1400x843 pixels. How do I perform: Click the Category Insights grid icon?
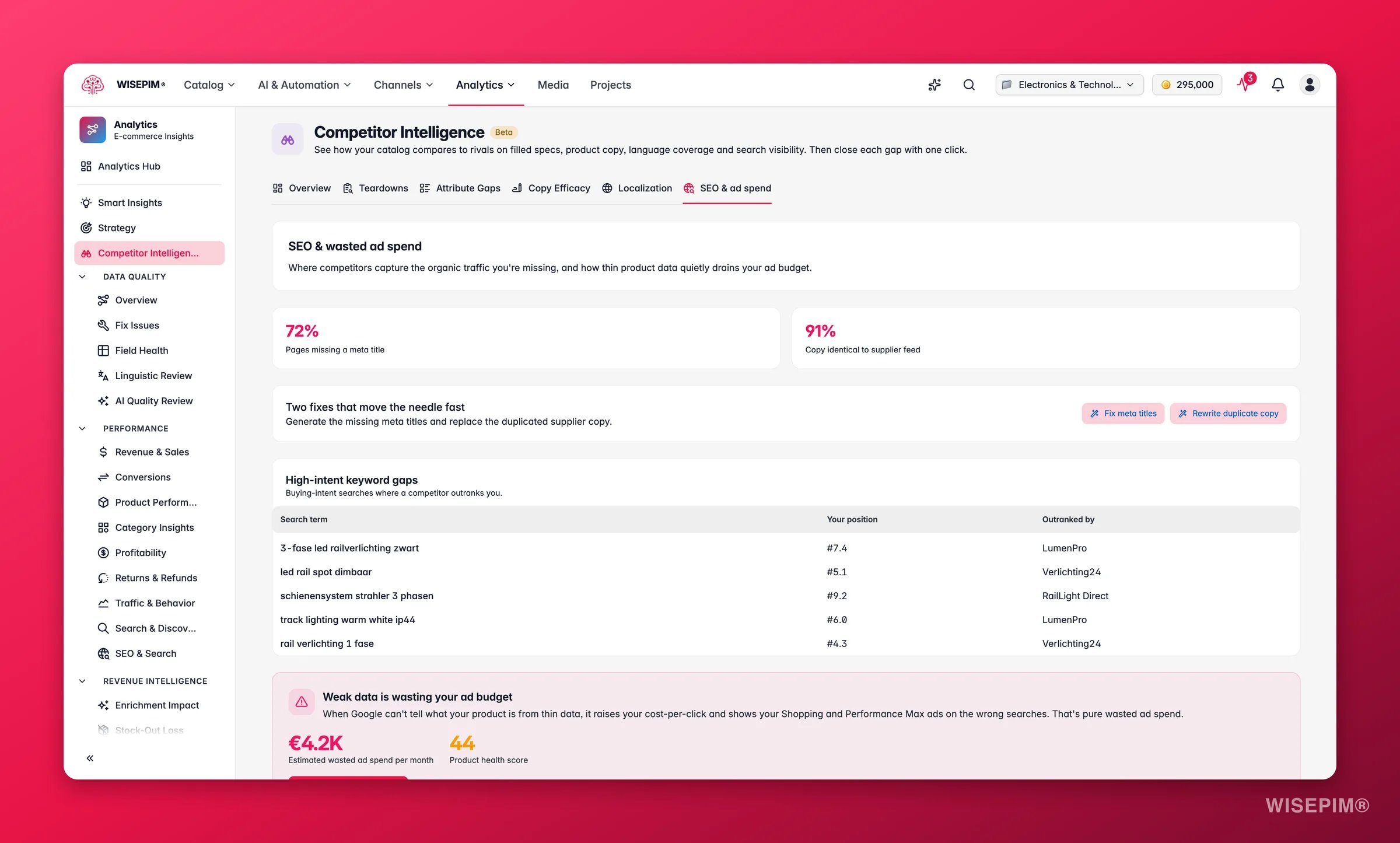(x=103, y=527)
